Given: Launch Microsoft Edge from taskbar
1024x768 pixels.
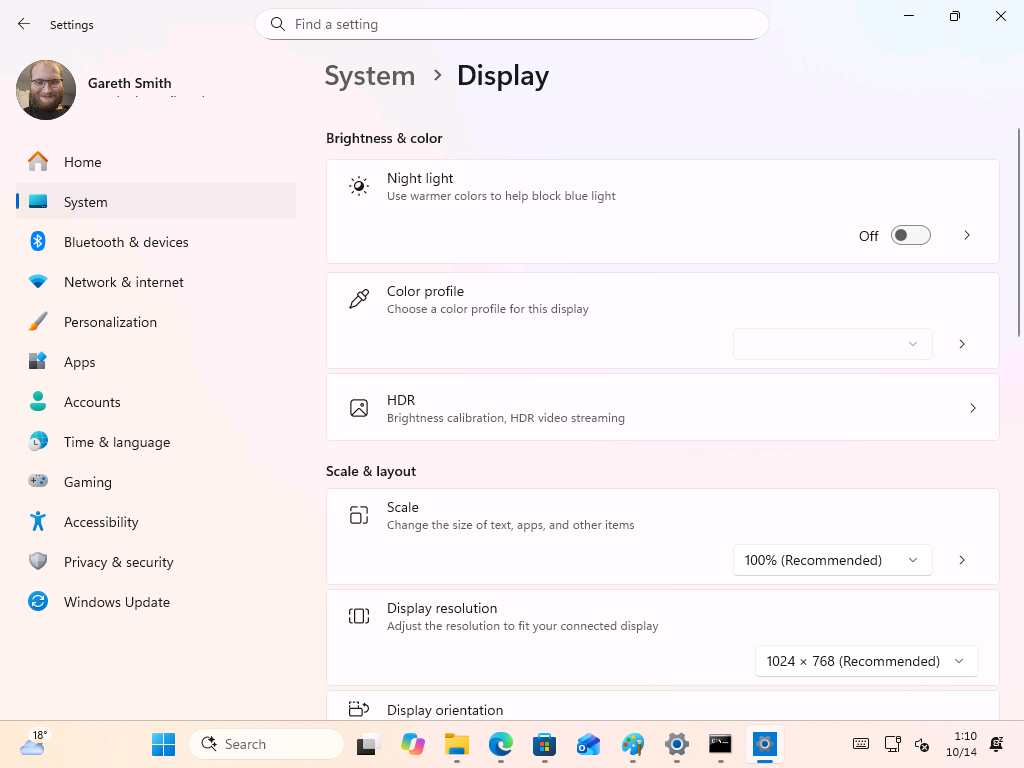Looking at the screenshot, I should click(x=501, y=744).
